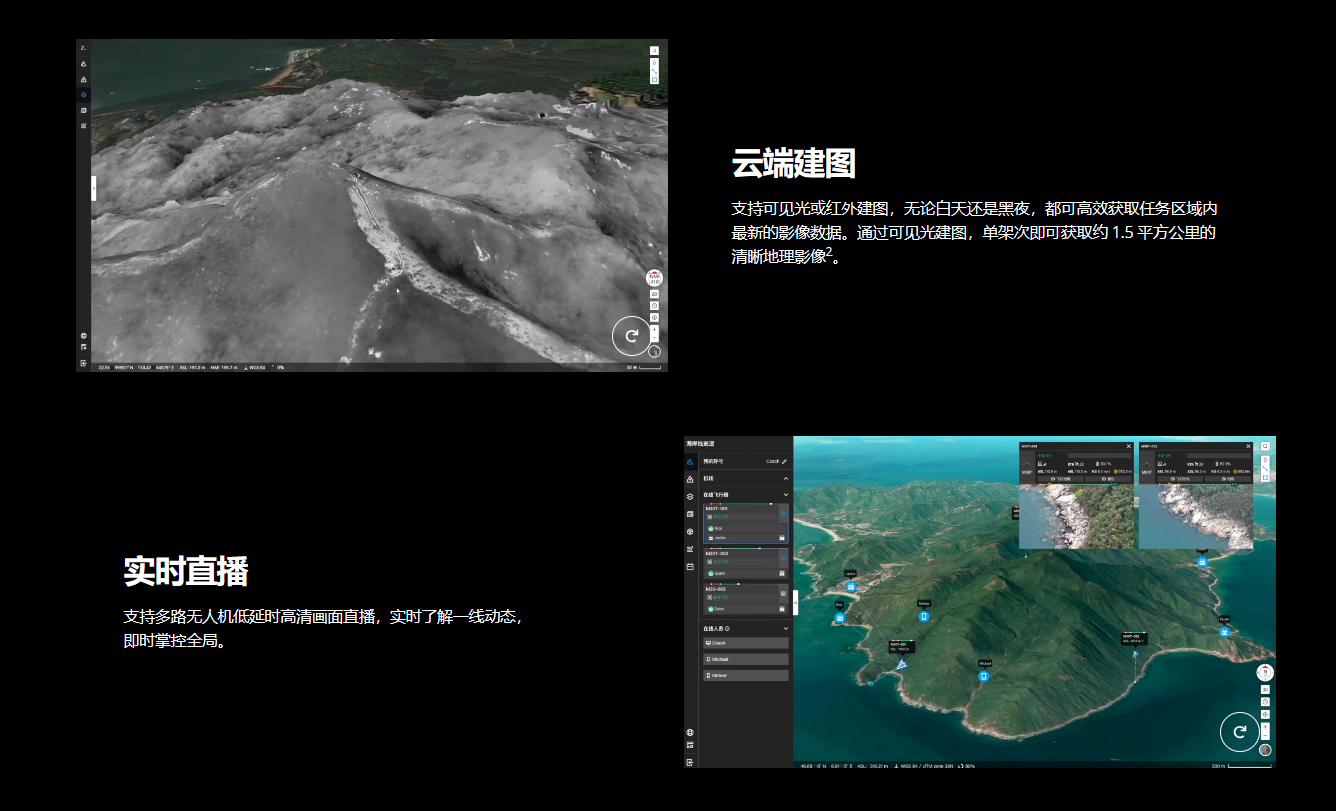Click the side panel handle in cloud mapping view
Screen dimensions: 1336x811
pos(94,187)
